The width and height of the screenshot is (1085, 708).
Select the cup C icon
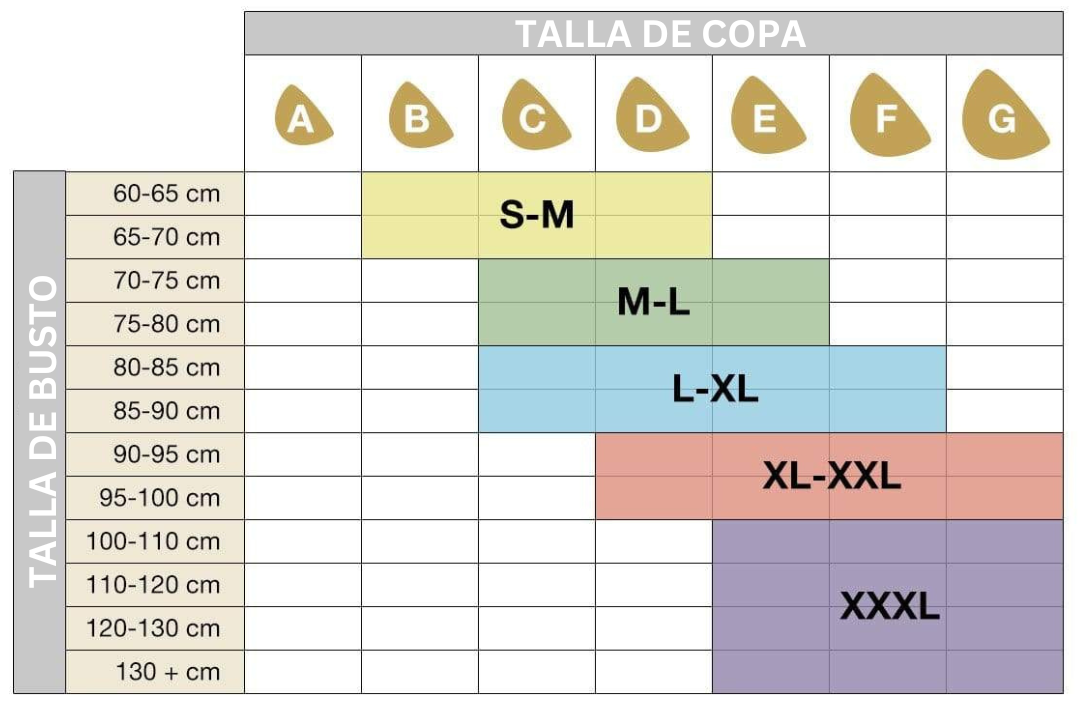(x=536, y=117)
